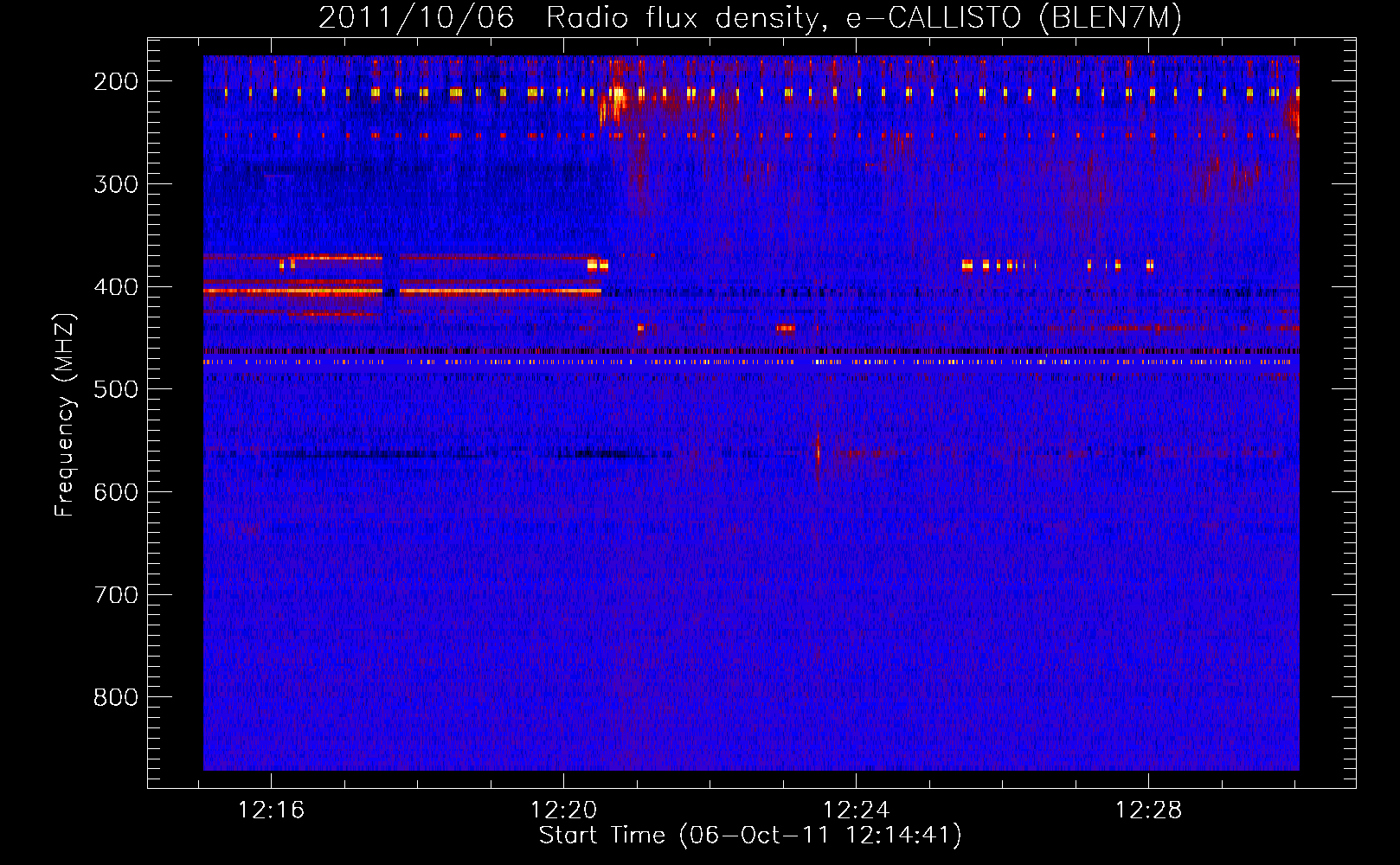The width and height of the screenshot is (1400, 865).
Task: Click the 500 frequency tick label
Action: click(116, 389)
